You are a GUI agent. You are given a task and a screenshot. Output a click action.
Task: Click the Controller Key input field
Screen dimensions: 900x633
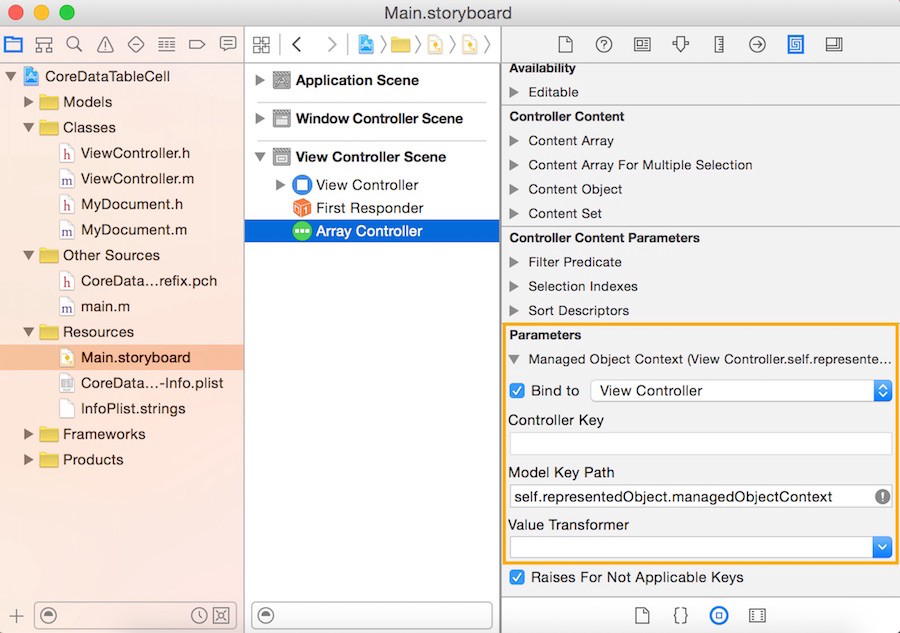tap(700, 444)
